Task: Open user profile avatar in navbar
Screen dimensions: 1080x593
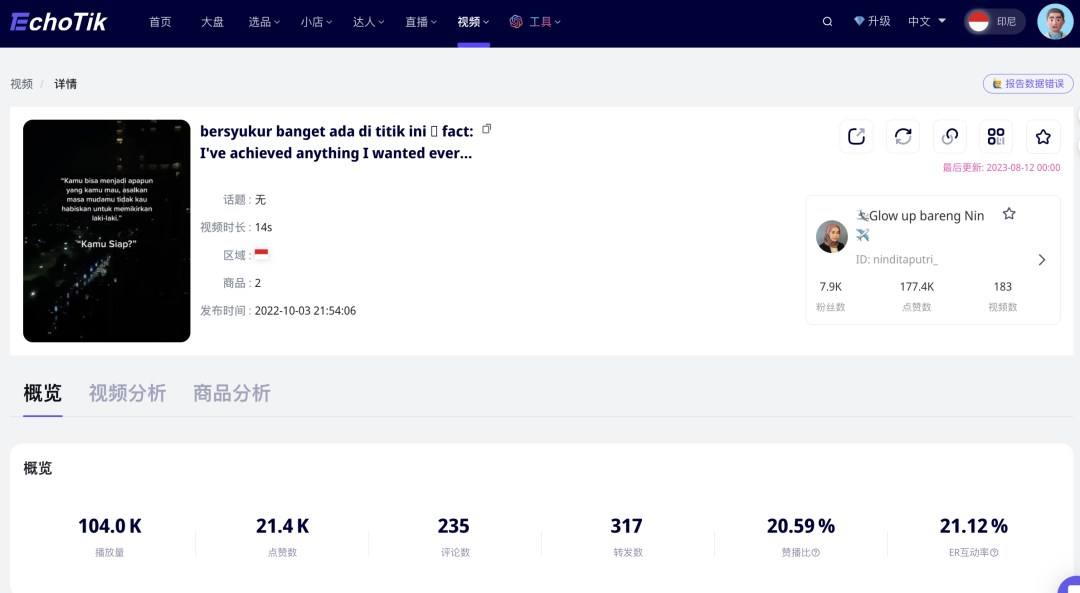Action: pos(1055,22)
